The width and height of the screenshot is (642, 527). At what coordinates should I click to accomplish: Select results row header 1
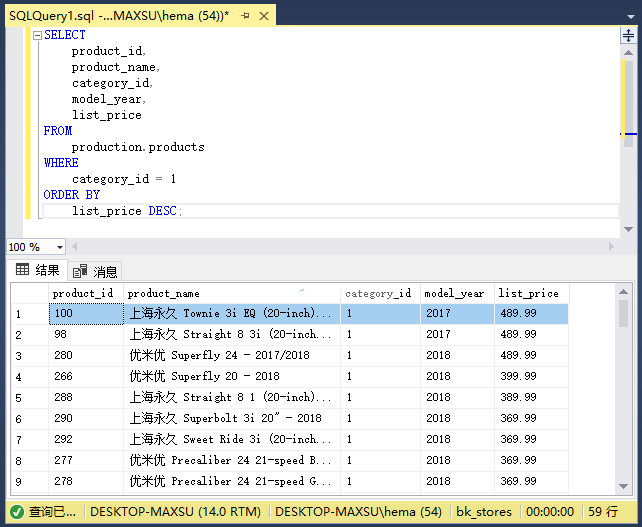coord(29,314)
